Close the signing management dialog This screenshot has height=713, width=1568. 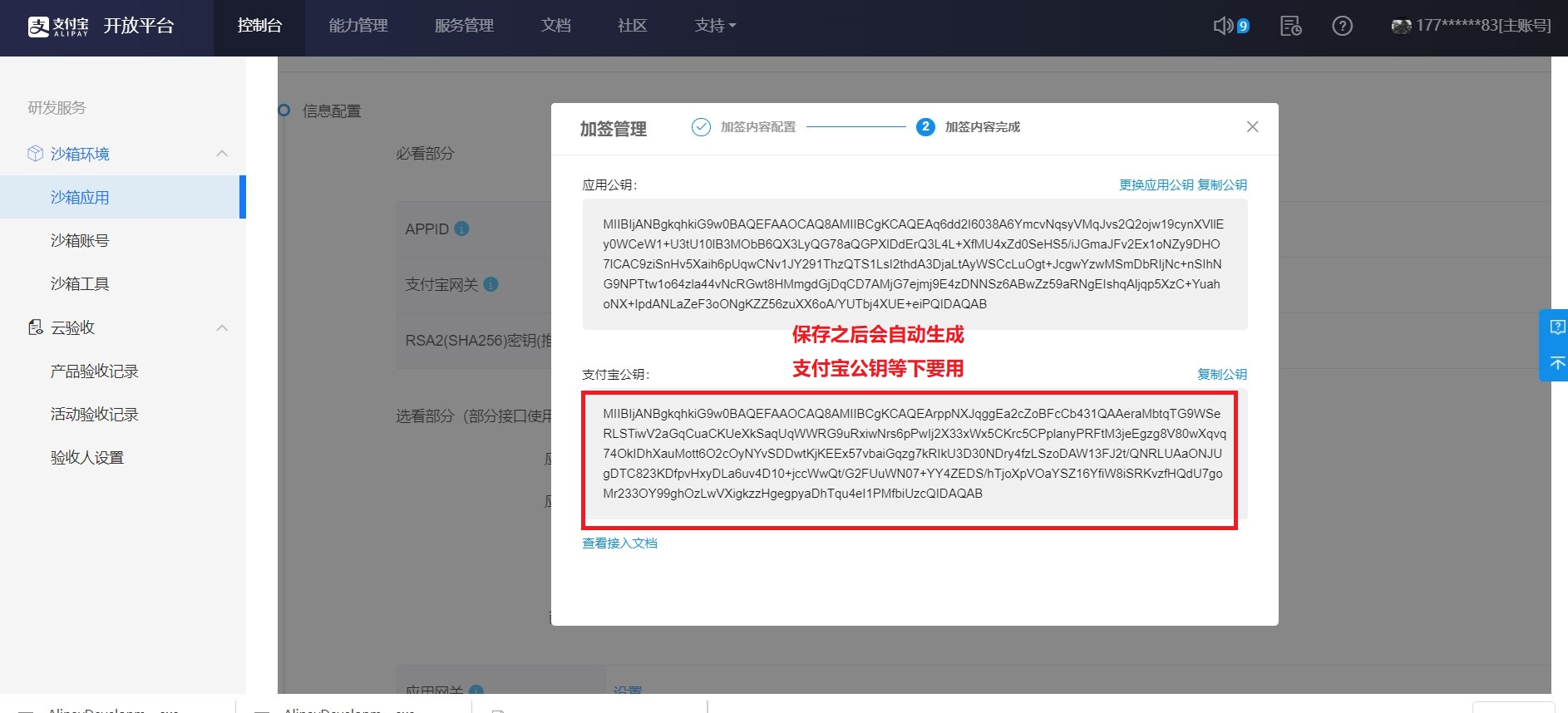1252,126
